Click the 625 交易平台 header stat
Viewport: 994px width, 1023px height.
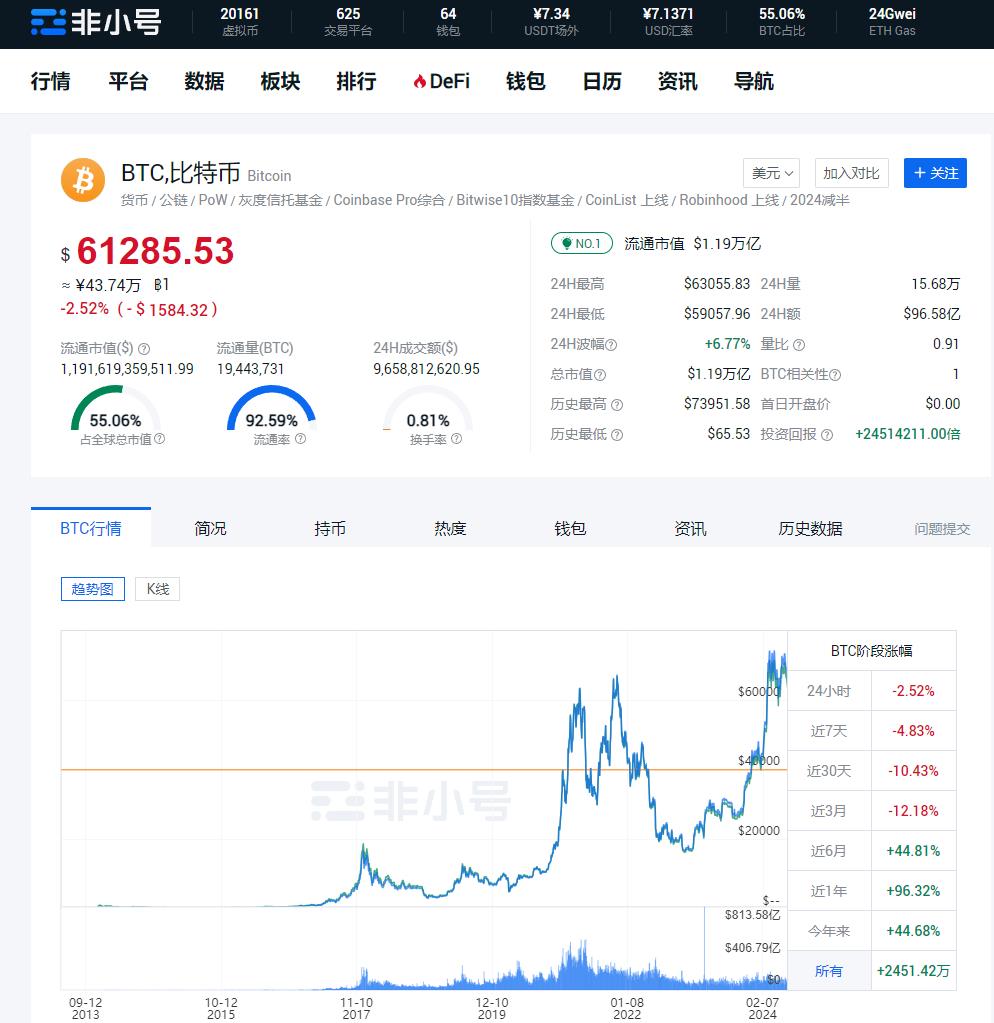tap(348, 22)
